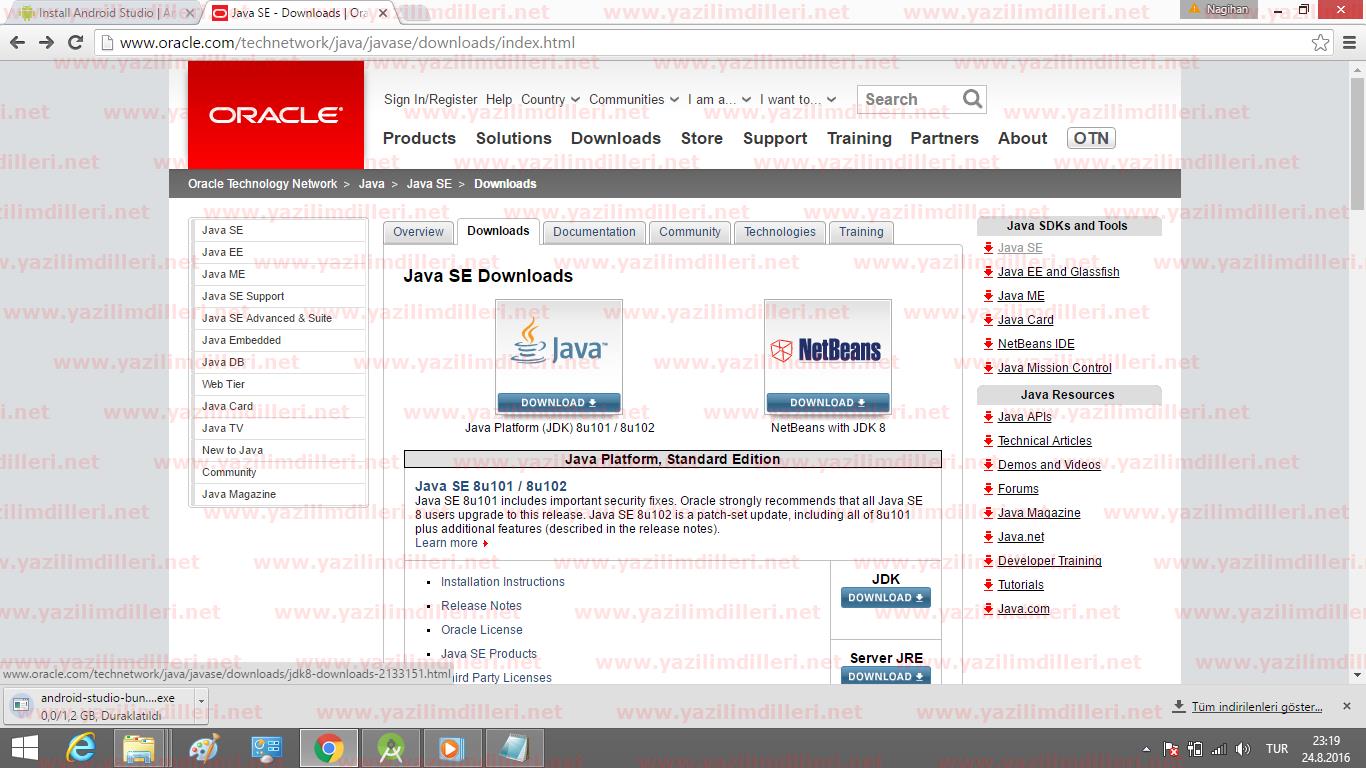Switch to the Training tab
The width and height of the screenshot is (1366, 768).
[x=861, y=232]
